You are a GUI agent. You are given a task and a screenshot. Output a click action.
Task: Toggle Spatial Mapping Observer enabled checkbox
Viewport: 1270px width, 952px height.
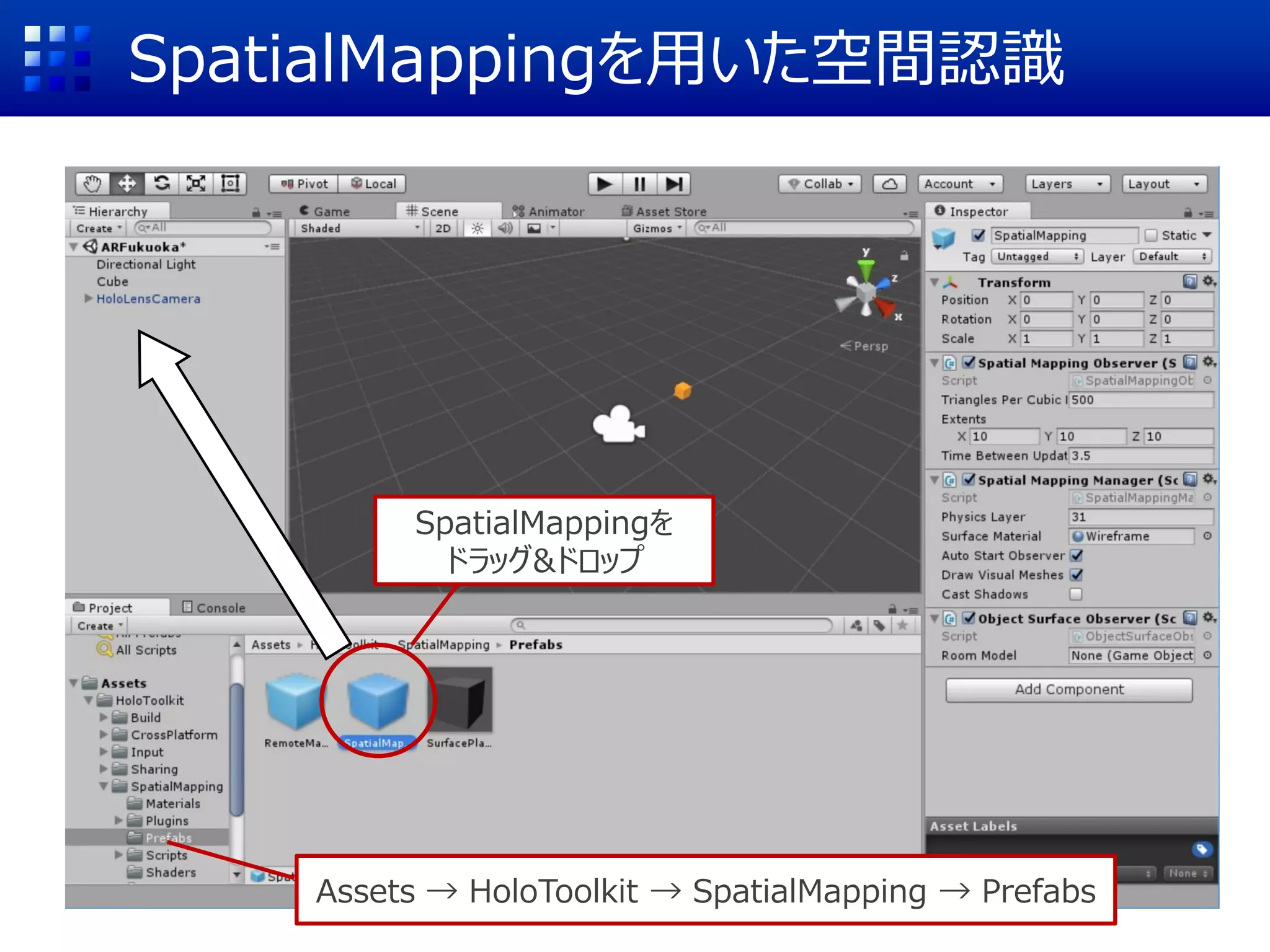click(969, 363)
